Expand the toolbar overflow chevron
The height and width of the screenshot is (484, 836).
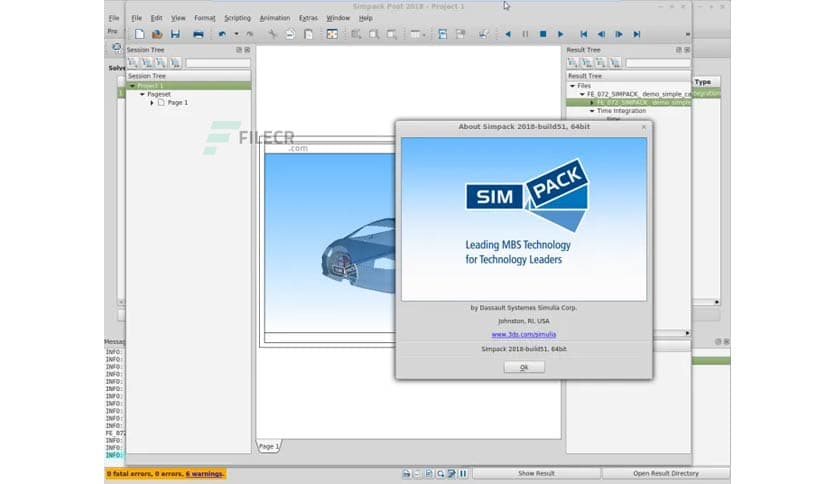pos(687,34)
